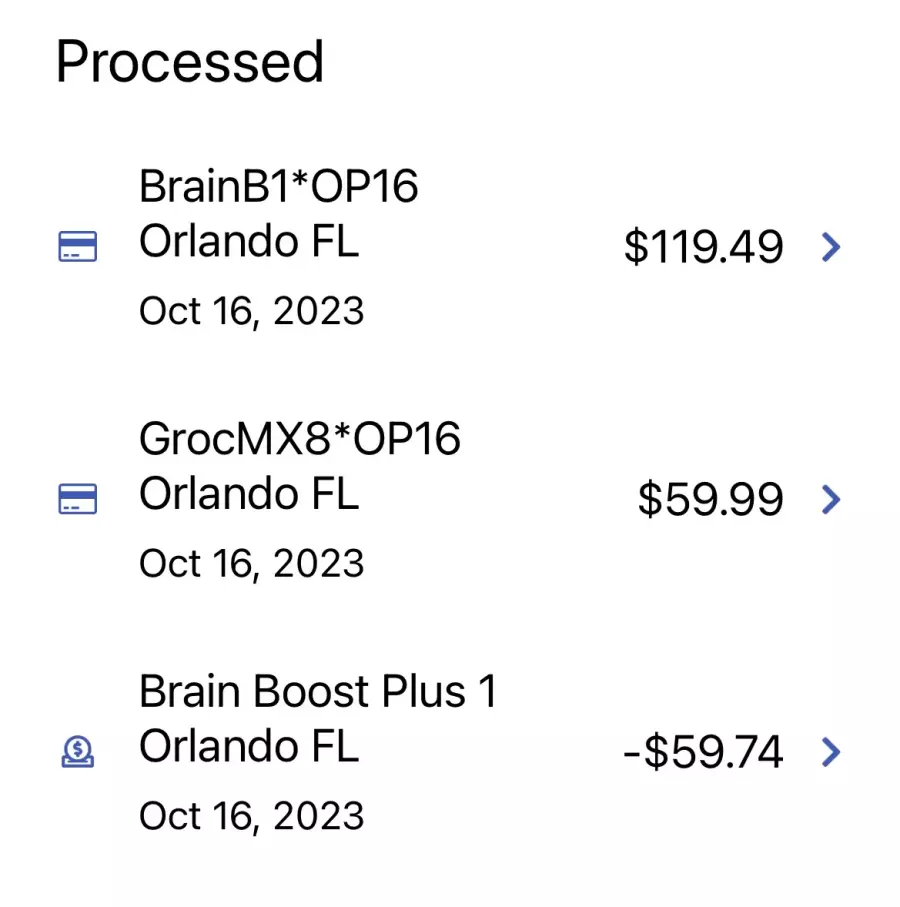
Task: Click the Oct 16, 2023 date under Brain Boost Plus 1
Action: tap(251, 816)
